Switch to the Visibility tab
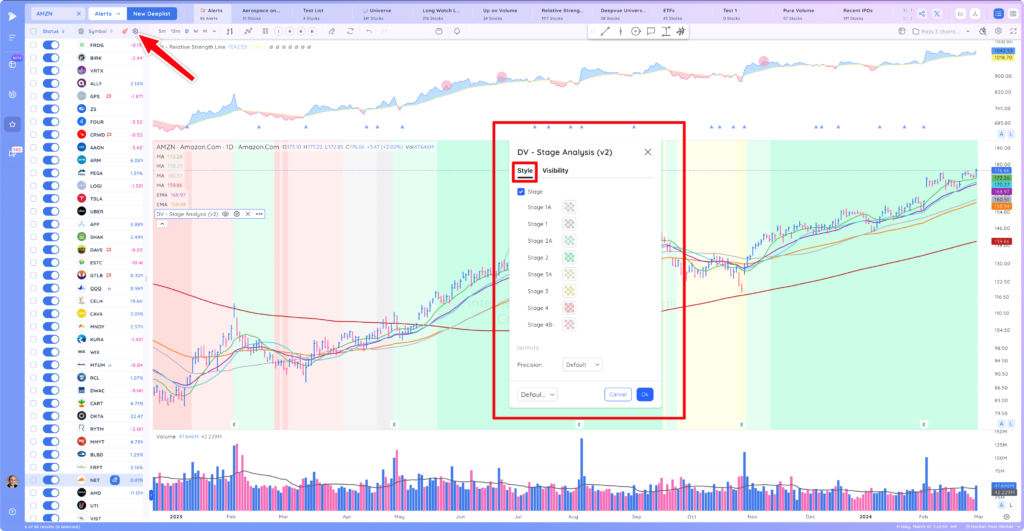Screen dimensions: 1024x531 555,170
